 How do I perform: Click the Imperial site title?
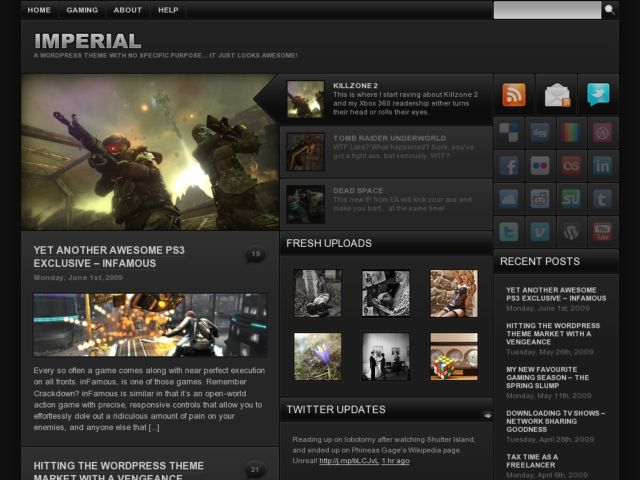pos(88,41)
